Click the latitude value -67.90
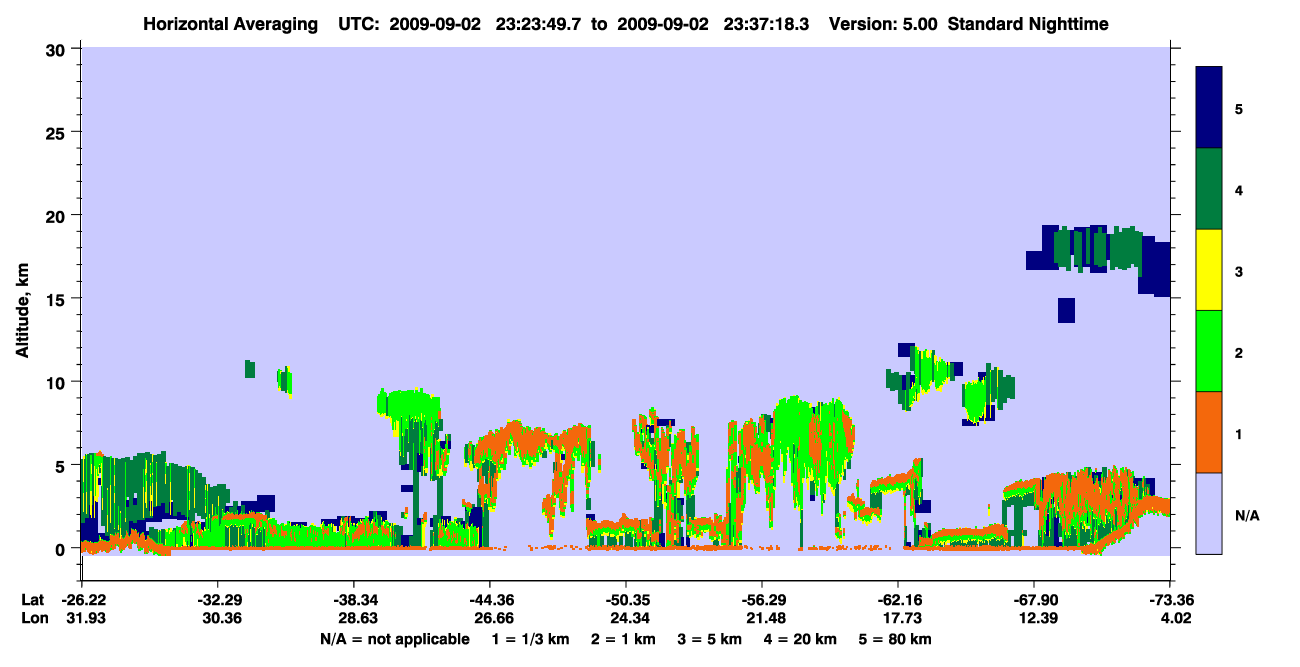 1033,600
